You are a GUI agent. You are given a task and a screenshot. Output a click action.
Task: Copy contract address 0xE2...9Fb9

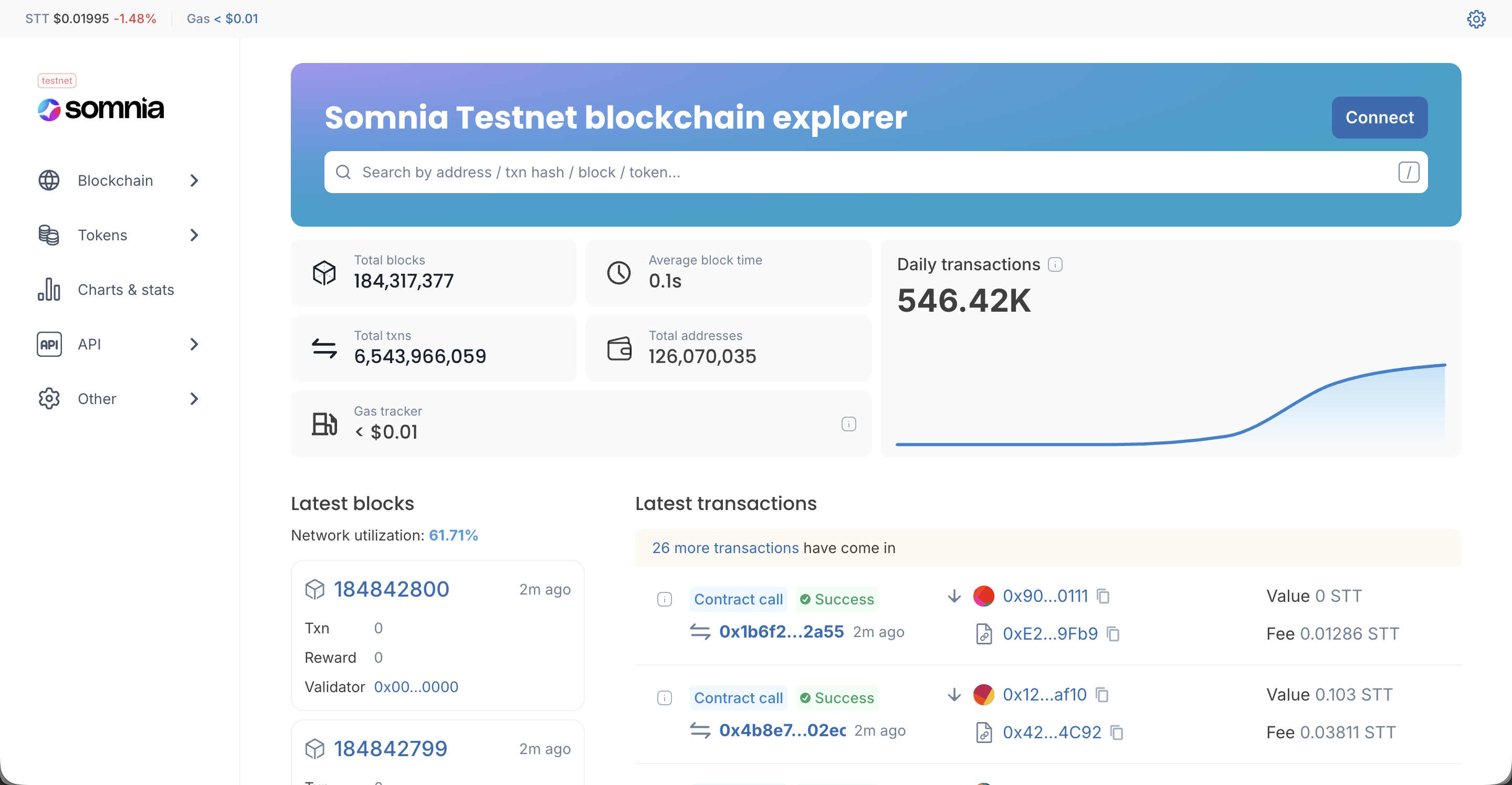pos(1112,634)
